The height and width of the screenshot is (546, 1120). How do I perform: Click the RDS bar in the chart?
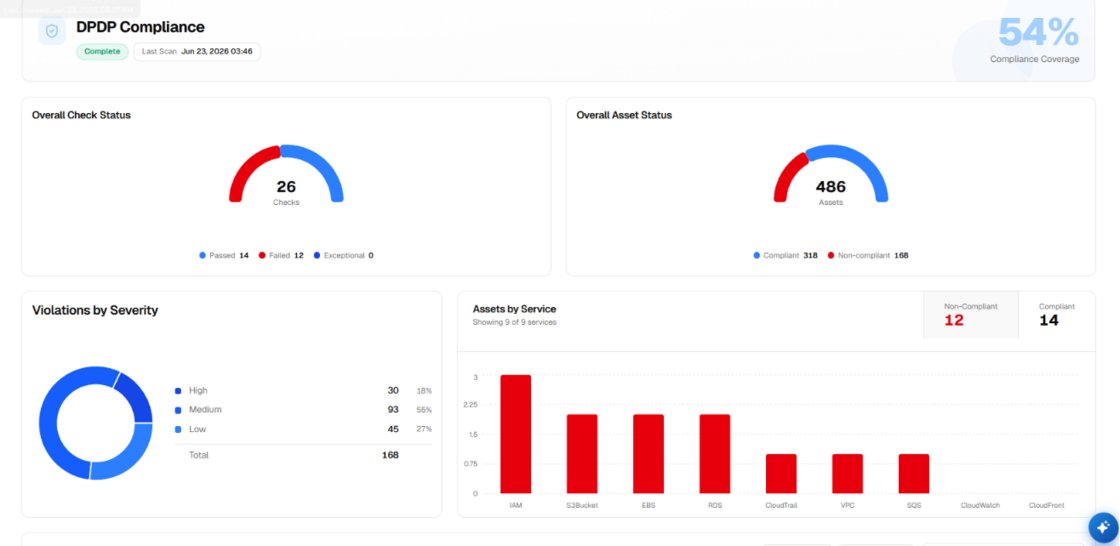[x=714, y=454]
